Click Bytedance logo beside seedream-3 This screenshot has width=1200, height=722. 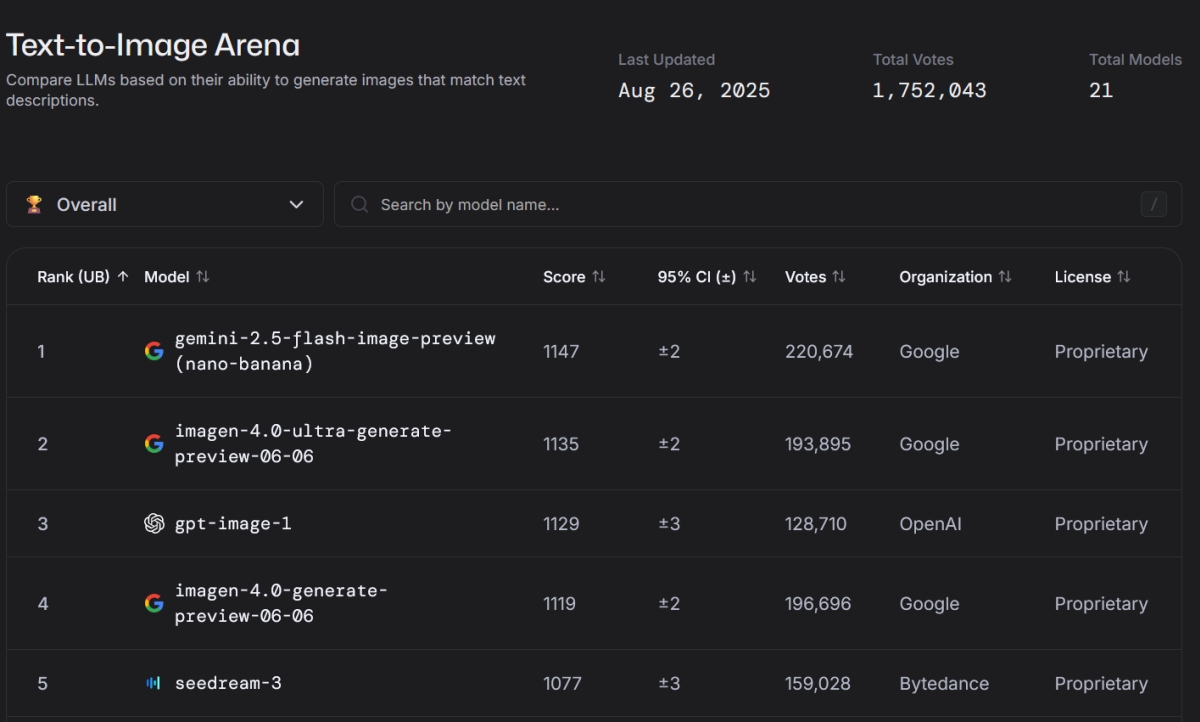154,684
